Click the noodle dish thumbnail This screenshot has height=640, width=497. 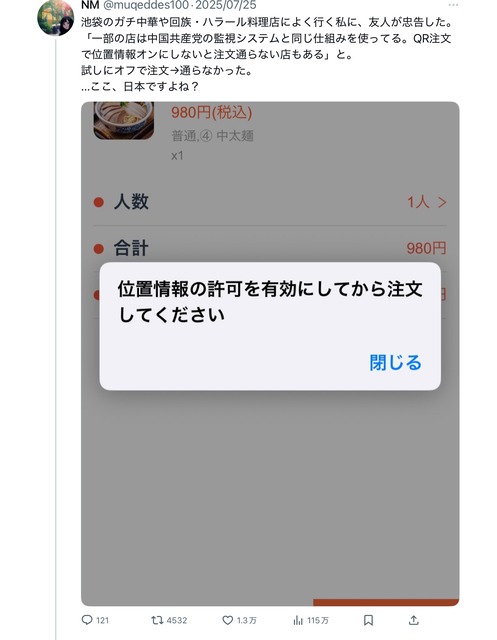coord(124,120)
